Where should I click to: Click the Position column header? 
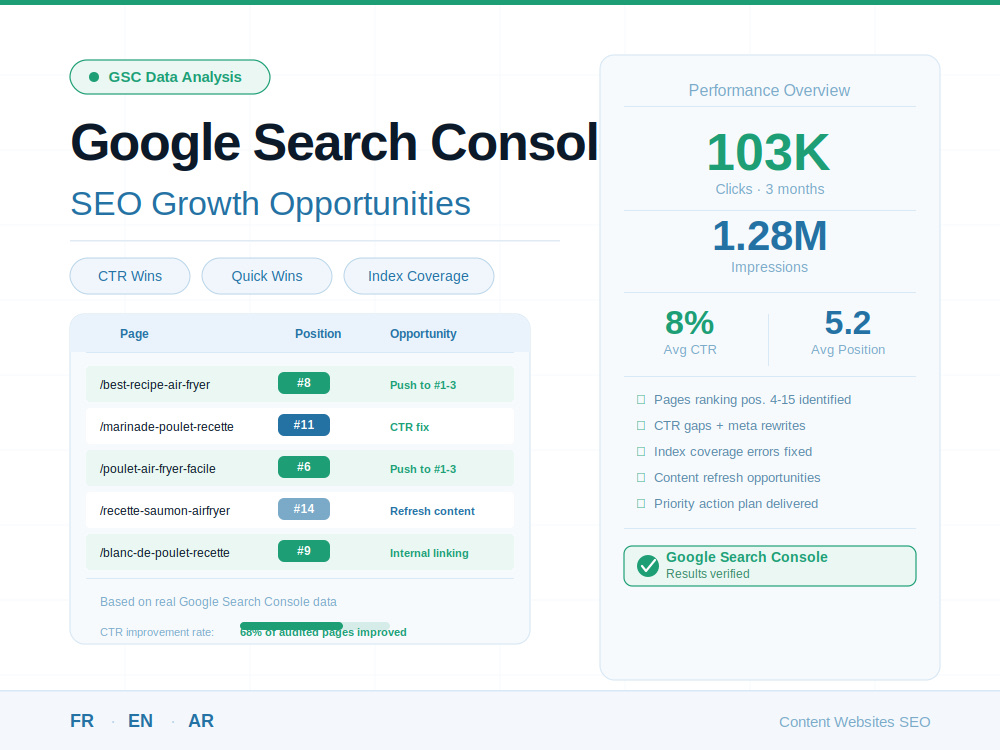(x=318, y=334)
